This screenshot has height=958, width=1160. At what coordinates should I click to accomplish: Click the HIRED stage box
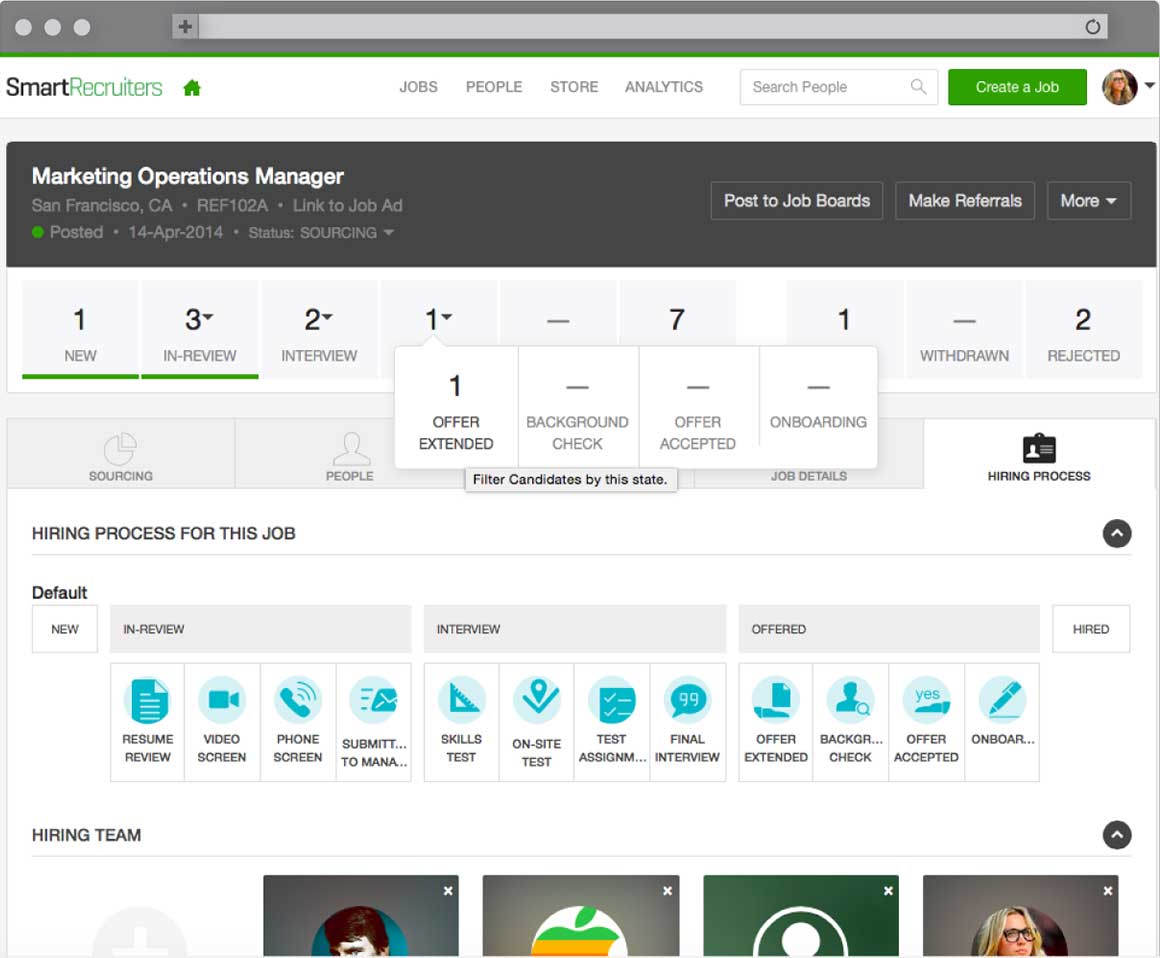[x=1090, y=629]
